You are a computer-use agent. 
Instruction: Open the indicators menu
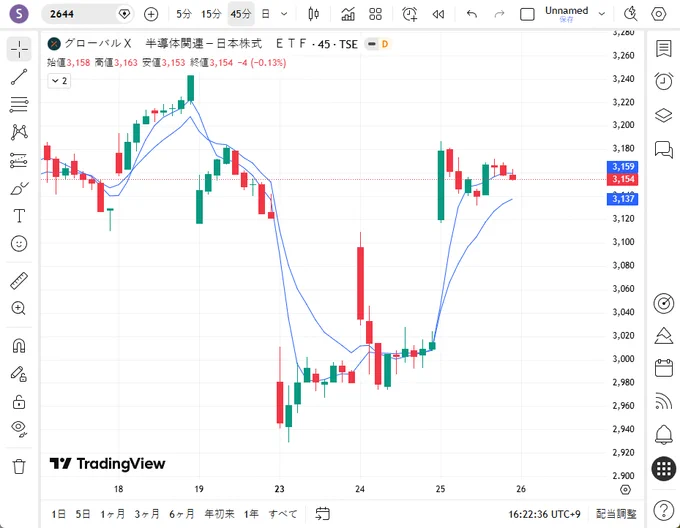(348, 14)
